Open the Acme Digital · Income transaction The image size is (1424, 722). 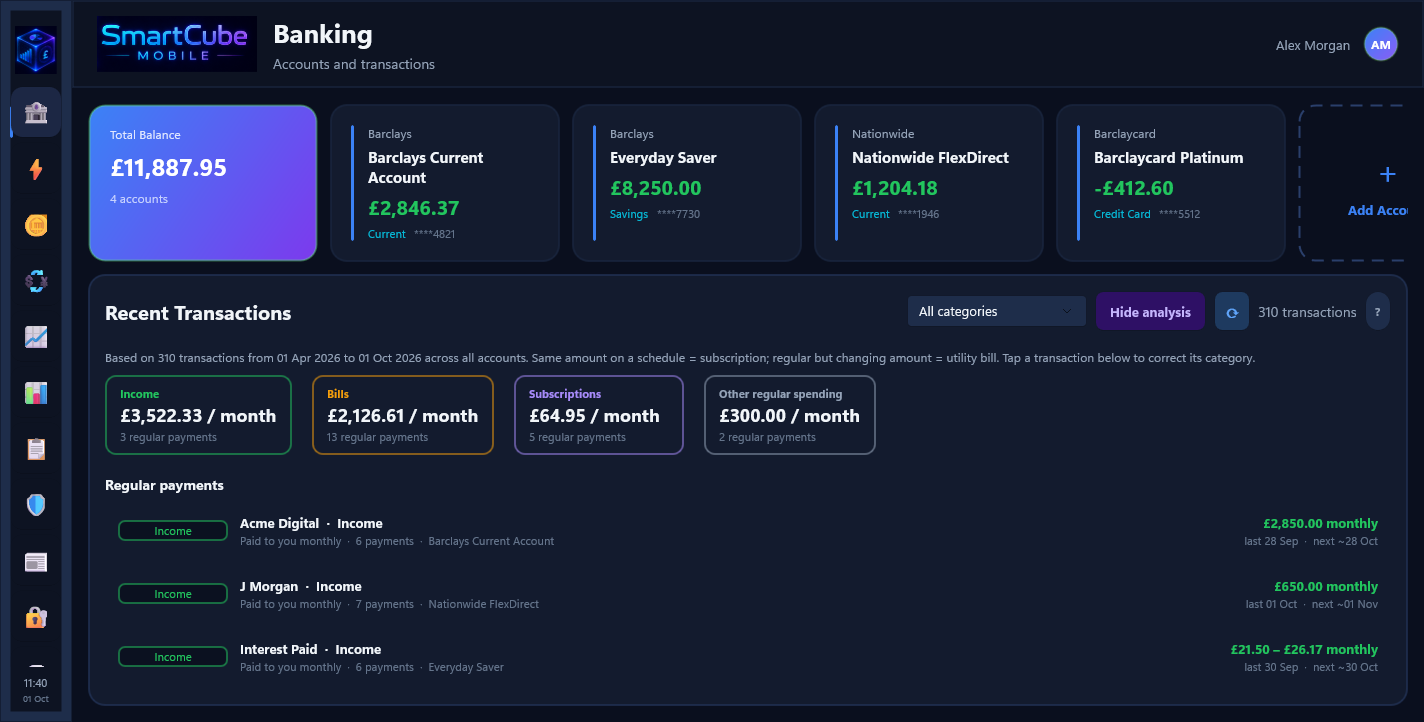click(748, 531)
